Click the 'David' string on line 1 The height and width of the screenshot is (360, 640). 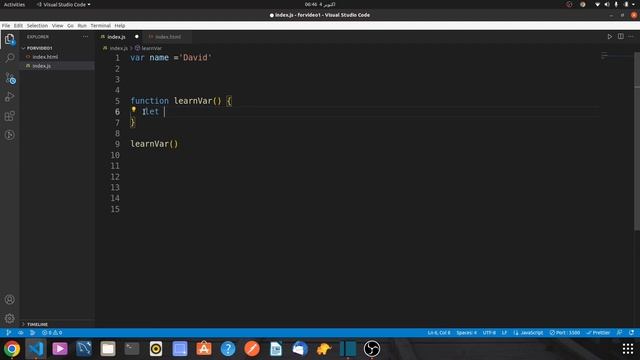(x=195, y=58)
